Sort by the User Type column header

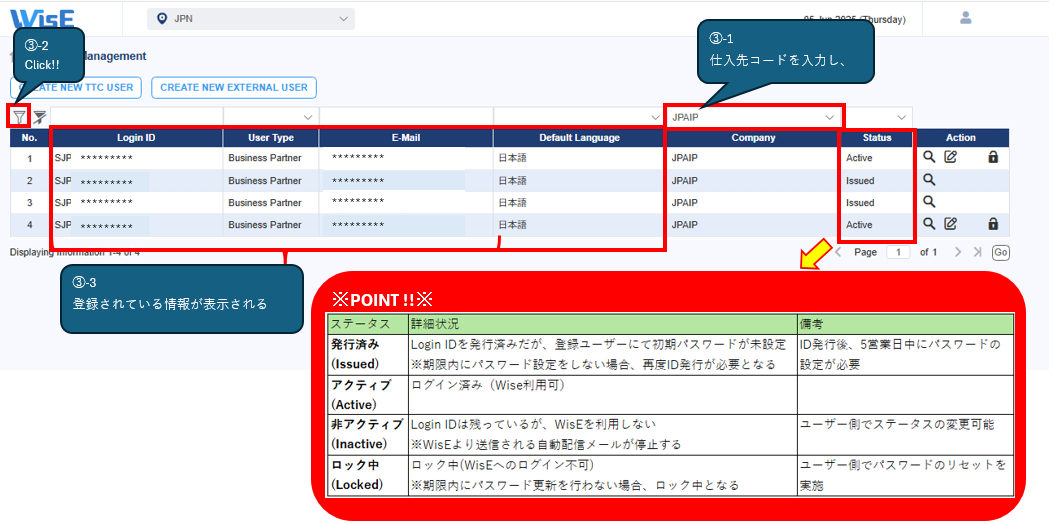271,137
